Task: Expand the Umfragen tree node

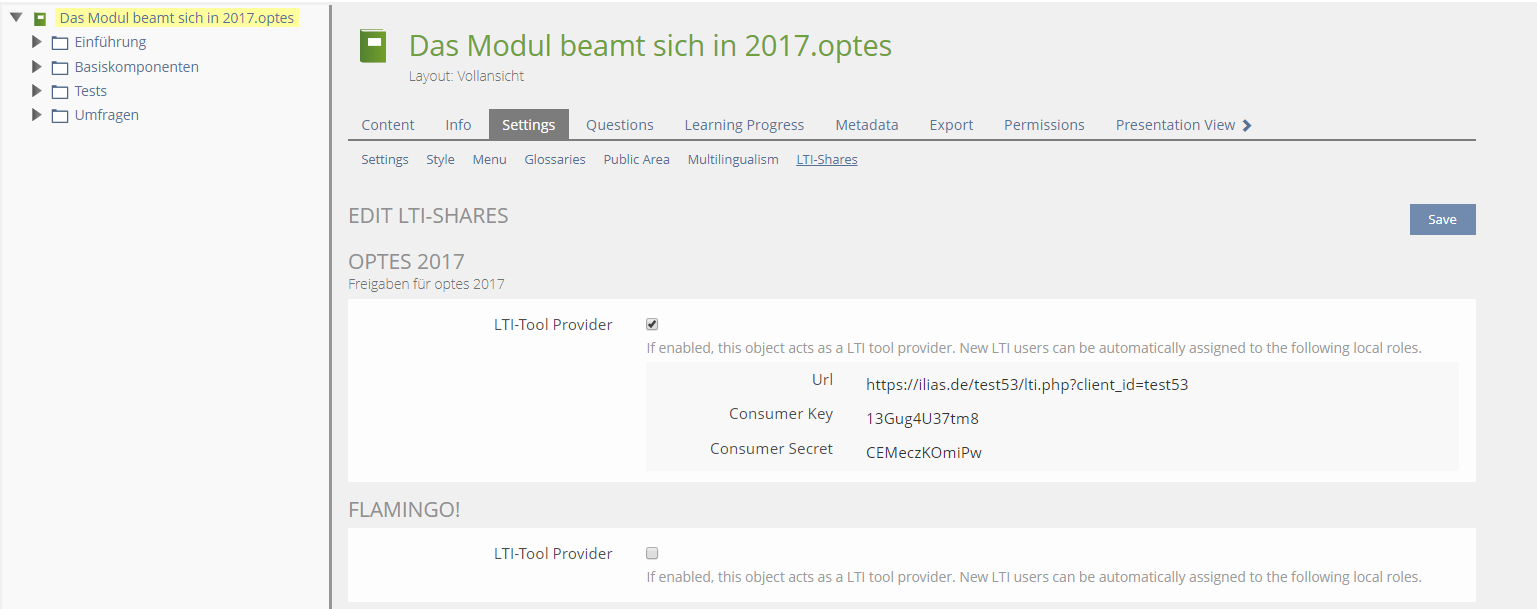Action: (x=37, y=115)
